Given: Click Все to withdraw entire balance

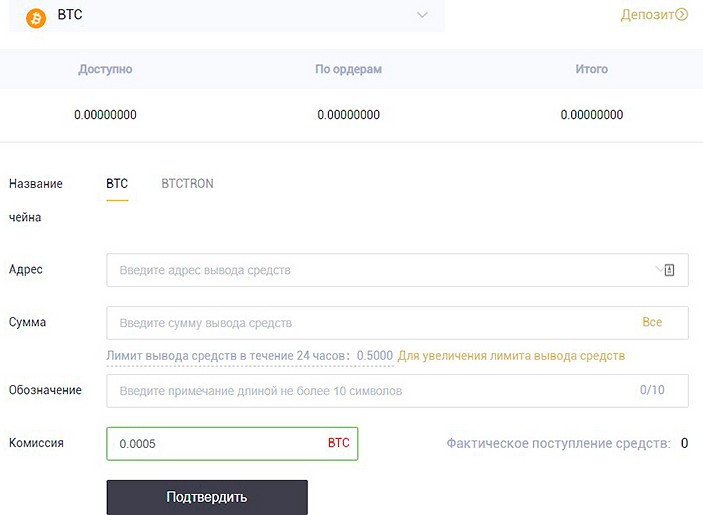Looking at the screenshot, I should pos(652,322).
